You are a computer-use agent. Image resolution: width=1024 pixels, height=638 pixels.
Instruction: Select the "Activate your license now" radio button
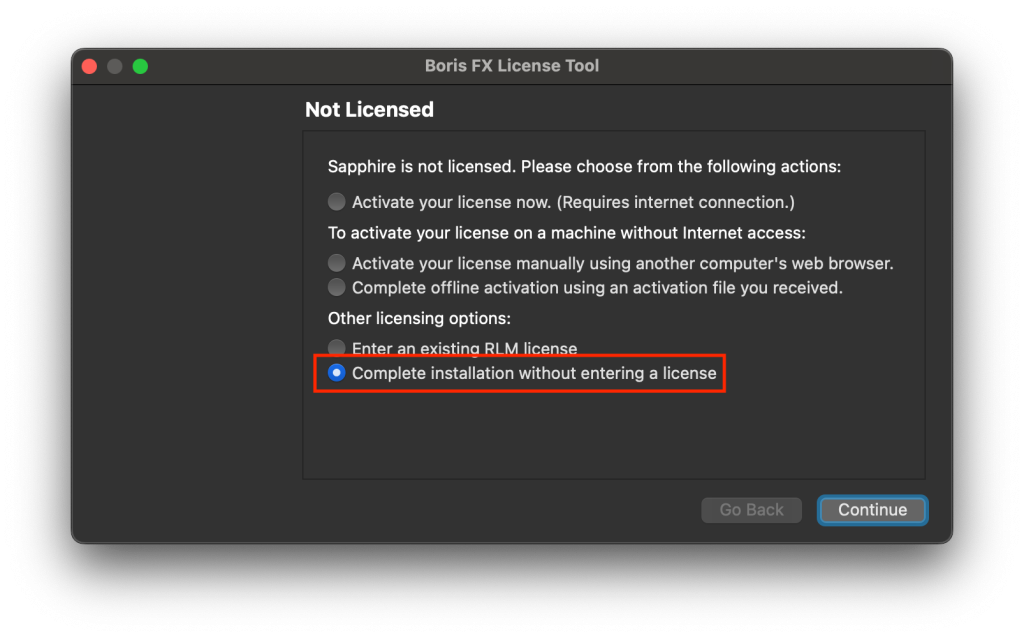[x=337, y=202]
